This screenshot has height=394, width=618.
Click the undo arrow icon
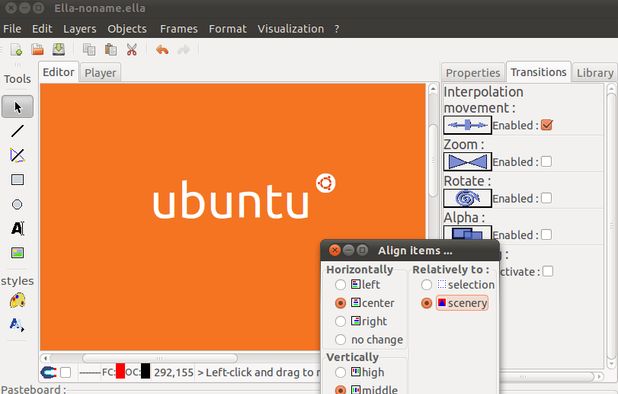coord(162,50)
